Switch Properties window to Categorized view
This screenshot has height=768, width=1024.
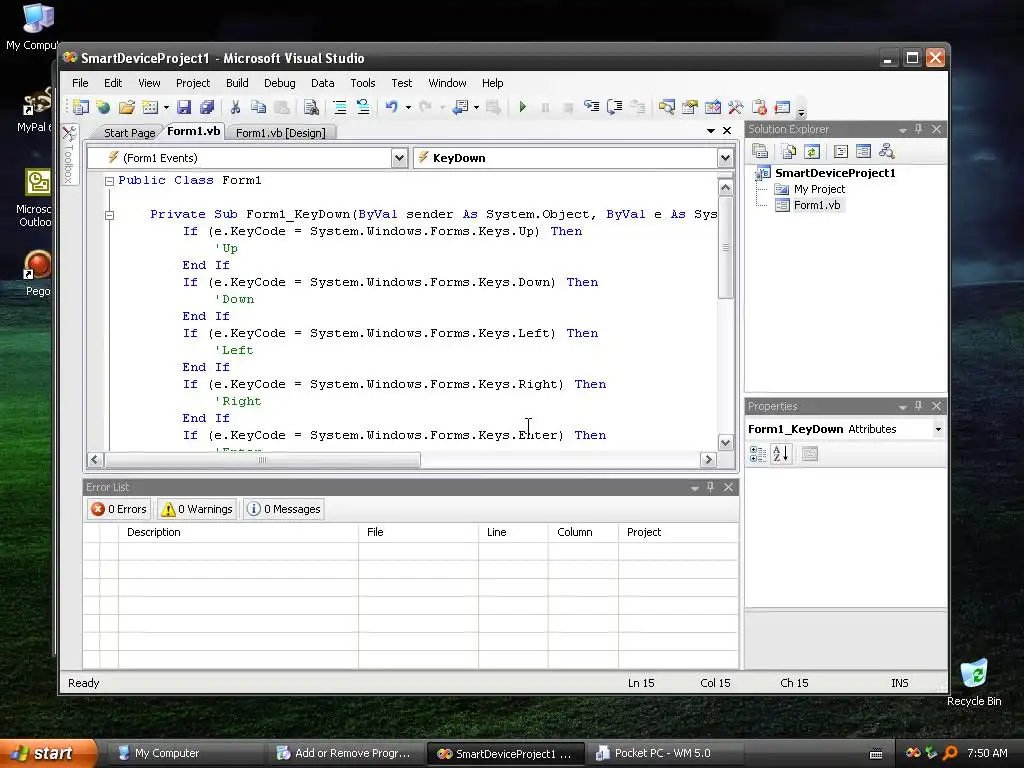pyautogui.click(x=758, y=454)
